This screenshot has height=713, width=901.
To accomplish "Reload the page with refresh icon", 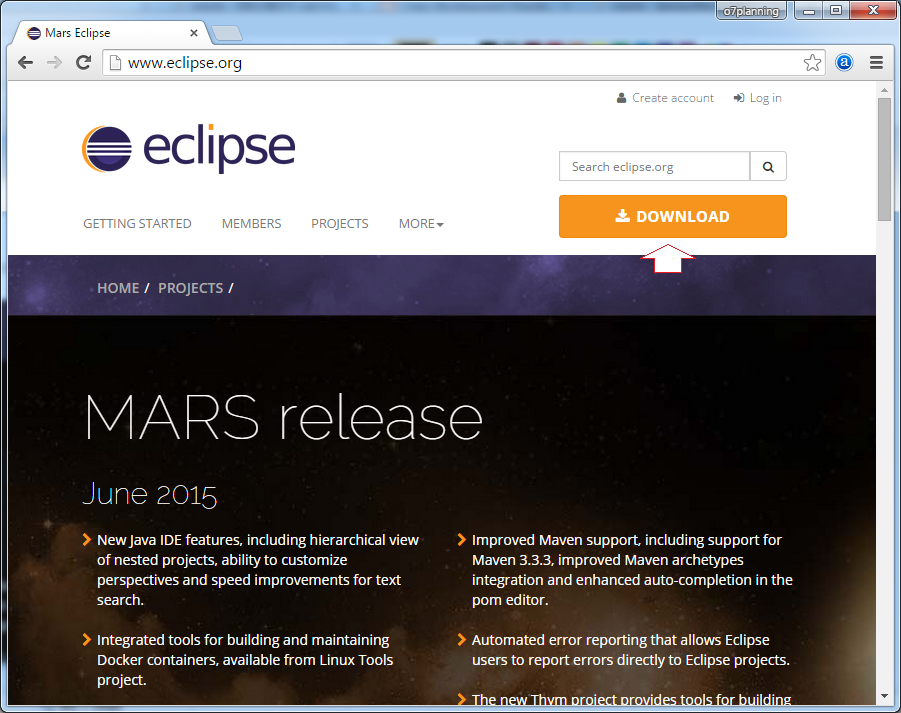I will tap(84, 63).
